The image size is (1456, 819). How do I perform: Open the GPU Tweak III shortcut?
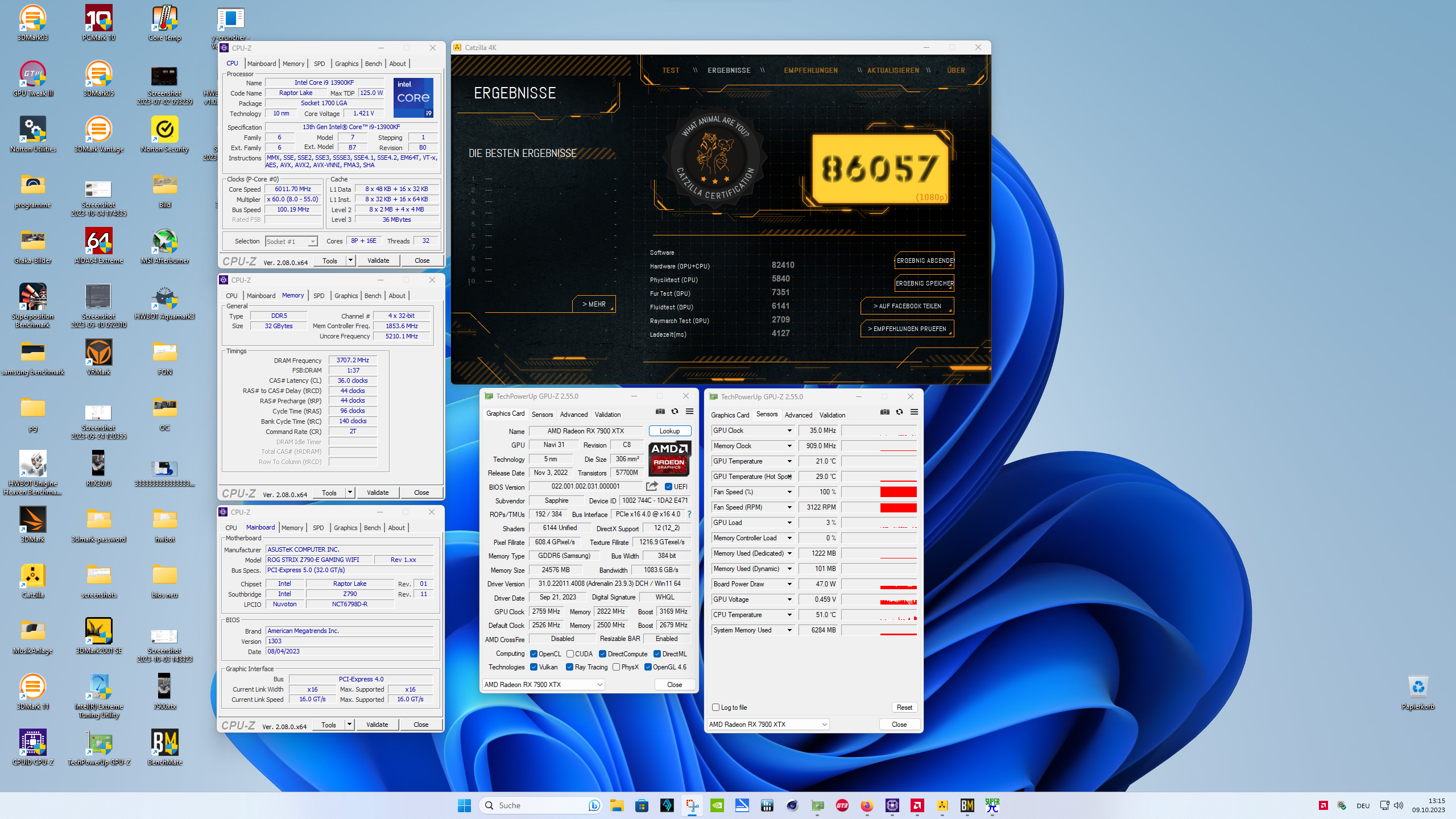[33, 78]
